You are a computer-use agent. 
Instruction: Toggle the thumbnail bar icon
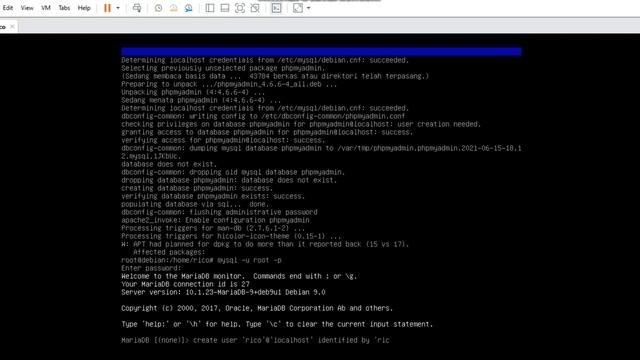click(225, 8)
